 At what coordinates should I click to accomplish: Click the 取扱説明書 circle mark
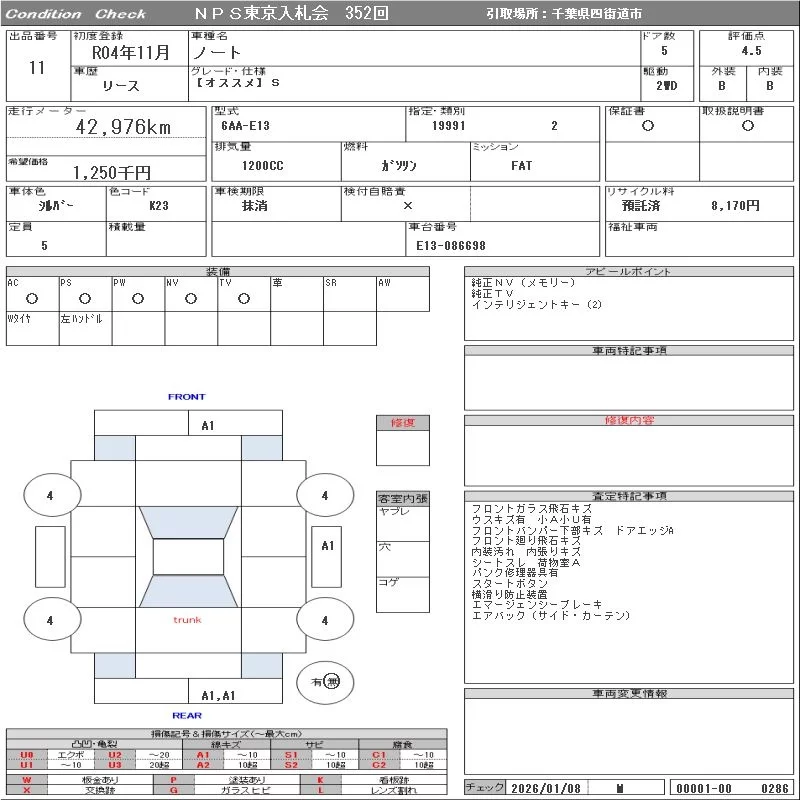(x=748, y=126)
